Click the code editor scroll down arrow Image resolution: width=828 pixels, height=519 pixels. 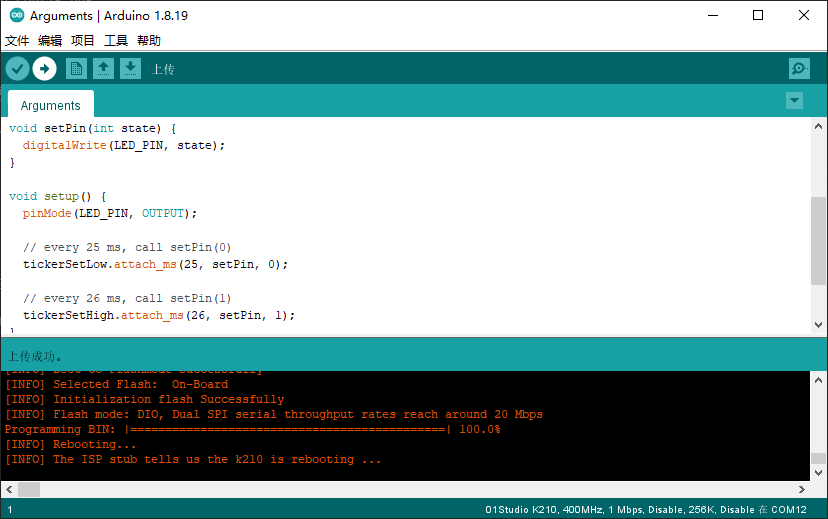pyautogui.click(x=818, y=325)
